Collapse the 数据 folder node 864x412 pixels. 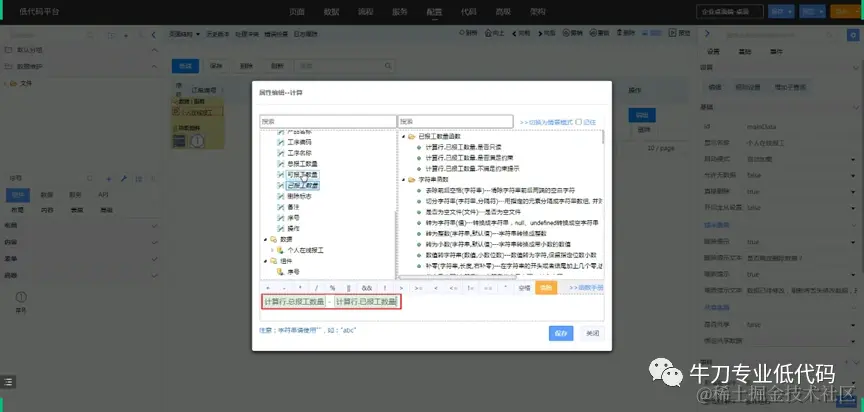point(265,239)
